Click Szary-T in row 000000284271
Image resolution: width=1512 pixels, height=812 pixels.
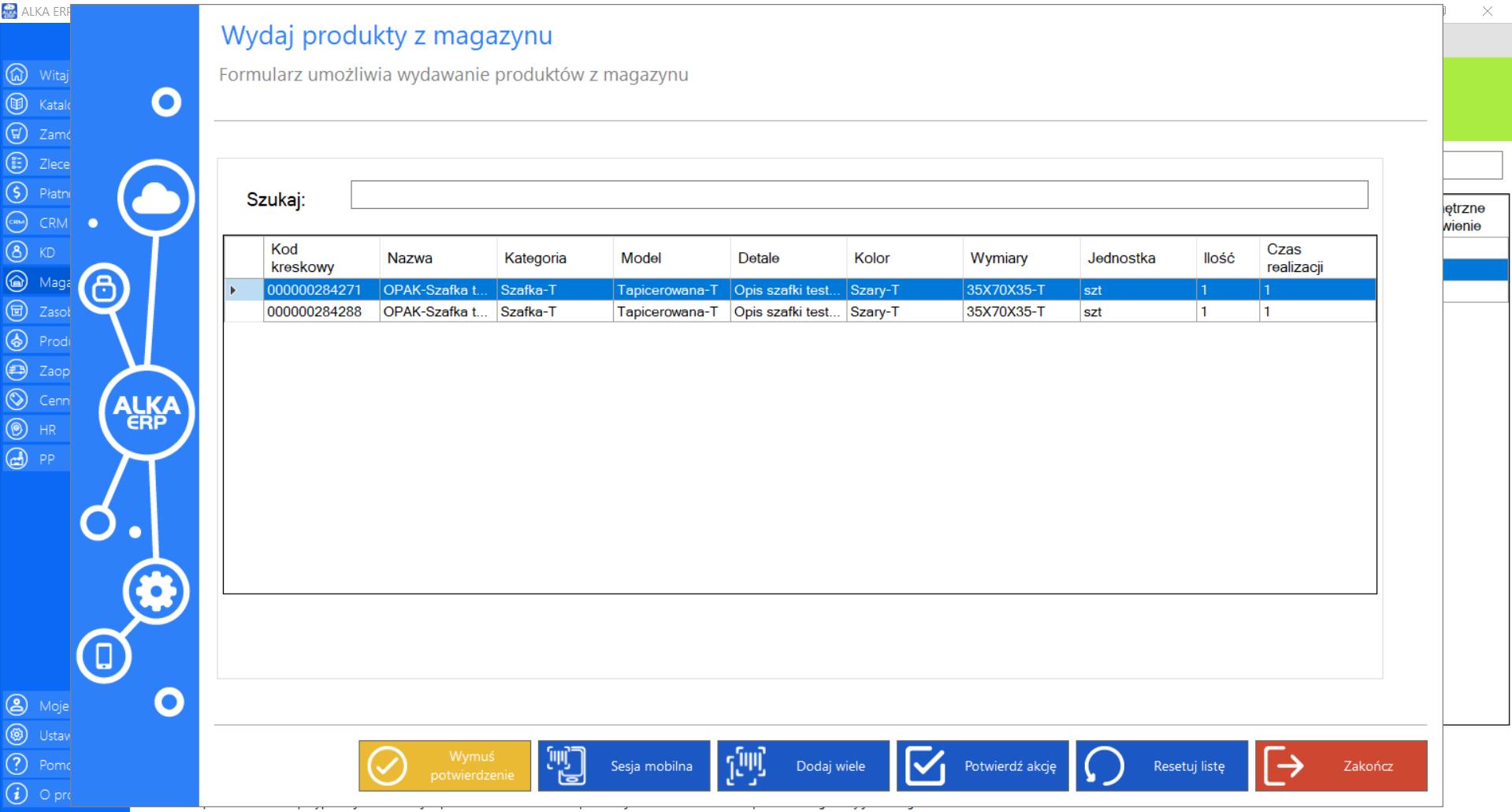click(905, 290)
